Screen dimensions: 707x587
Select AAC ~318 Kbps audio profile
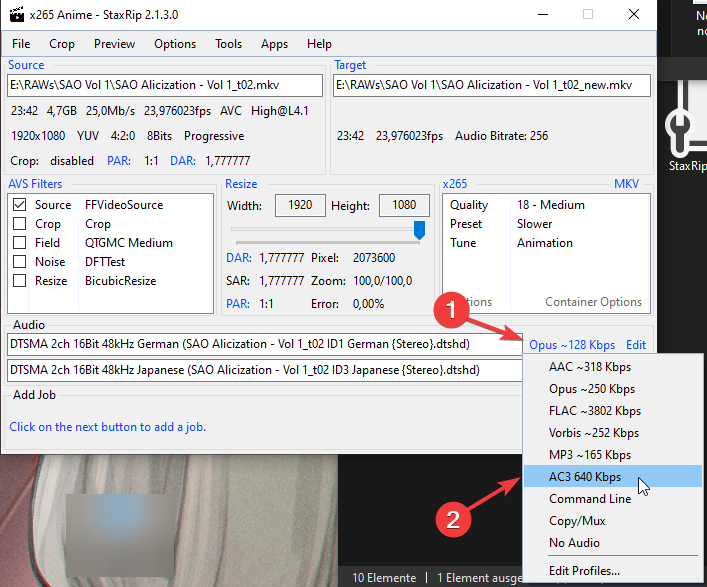click(613, 367)
